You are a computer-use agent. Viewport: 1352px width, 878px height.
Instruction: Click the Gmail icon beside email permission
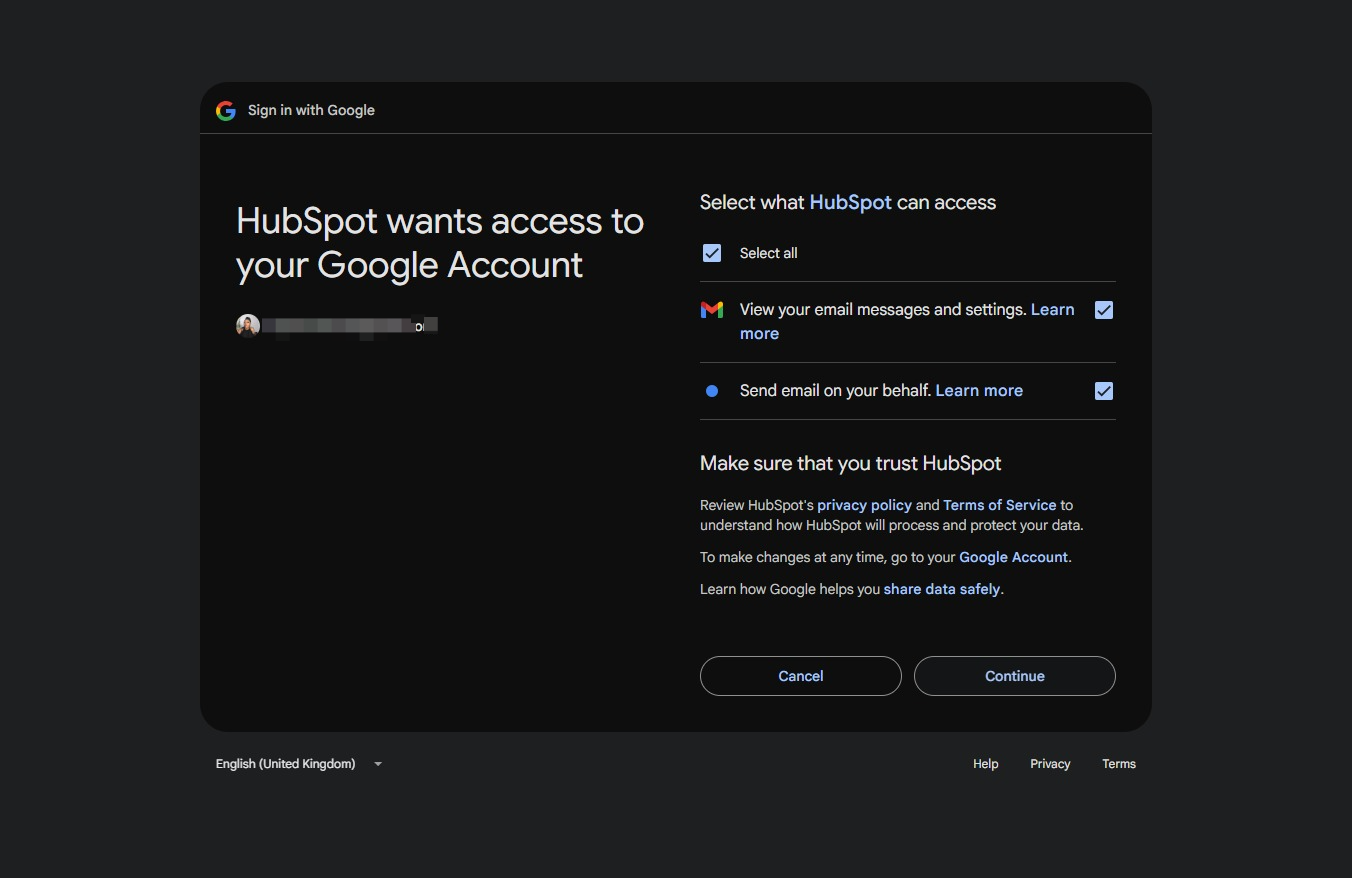(x=712, y=310)
